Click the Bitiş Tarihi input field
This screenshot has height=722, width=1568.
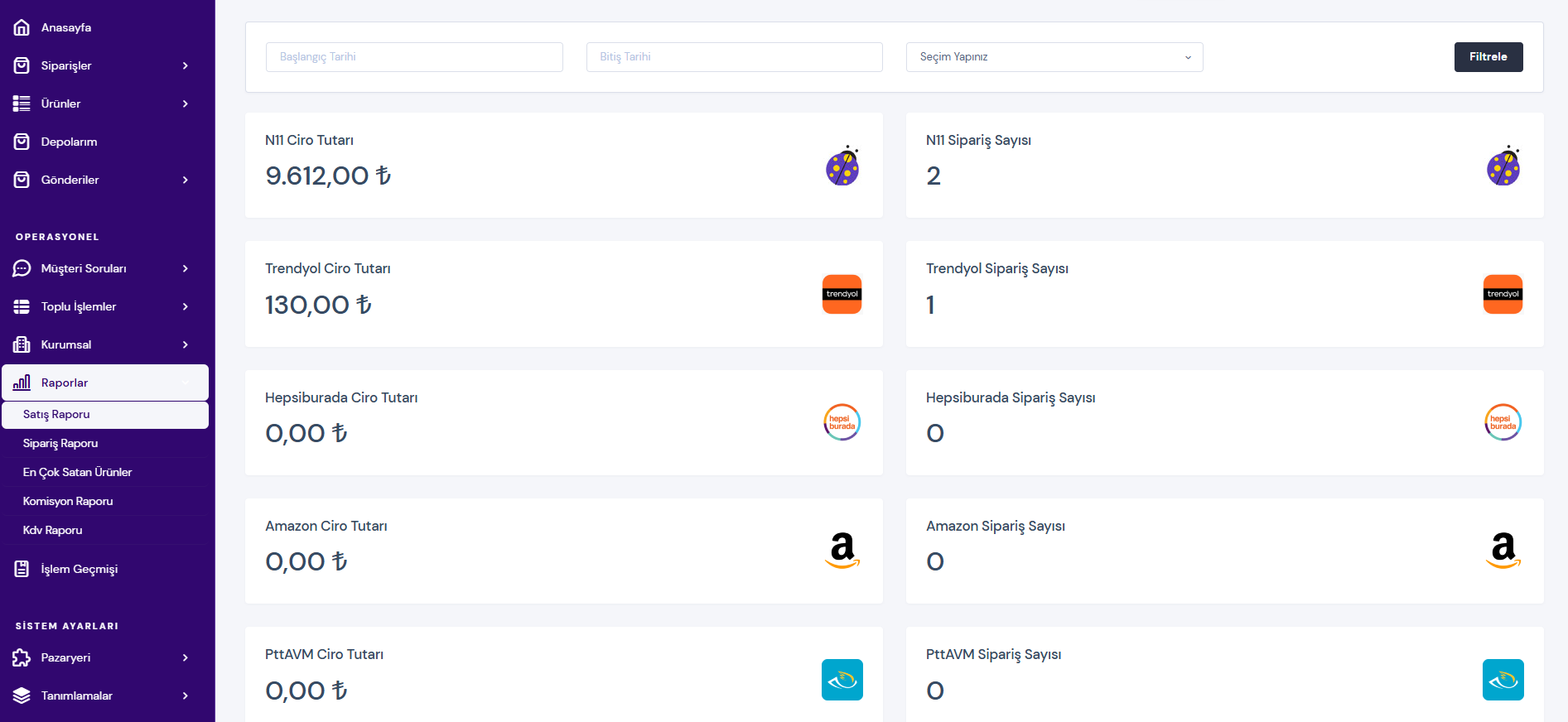coord(734,57)
